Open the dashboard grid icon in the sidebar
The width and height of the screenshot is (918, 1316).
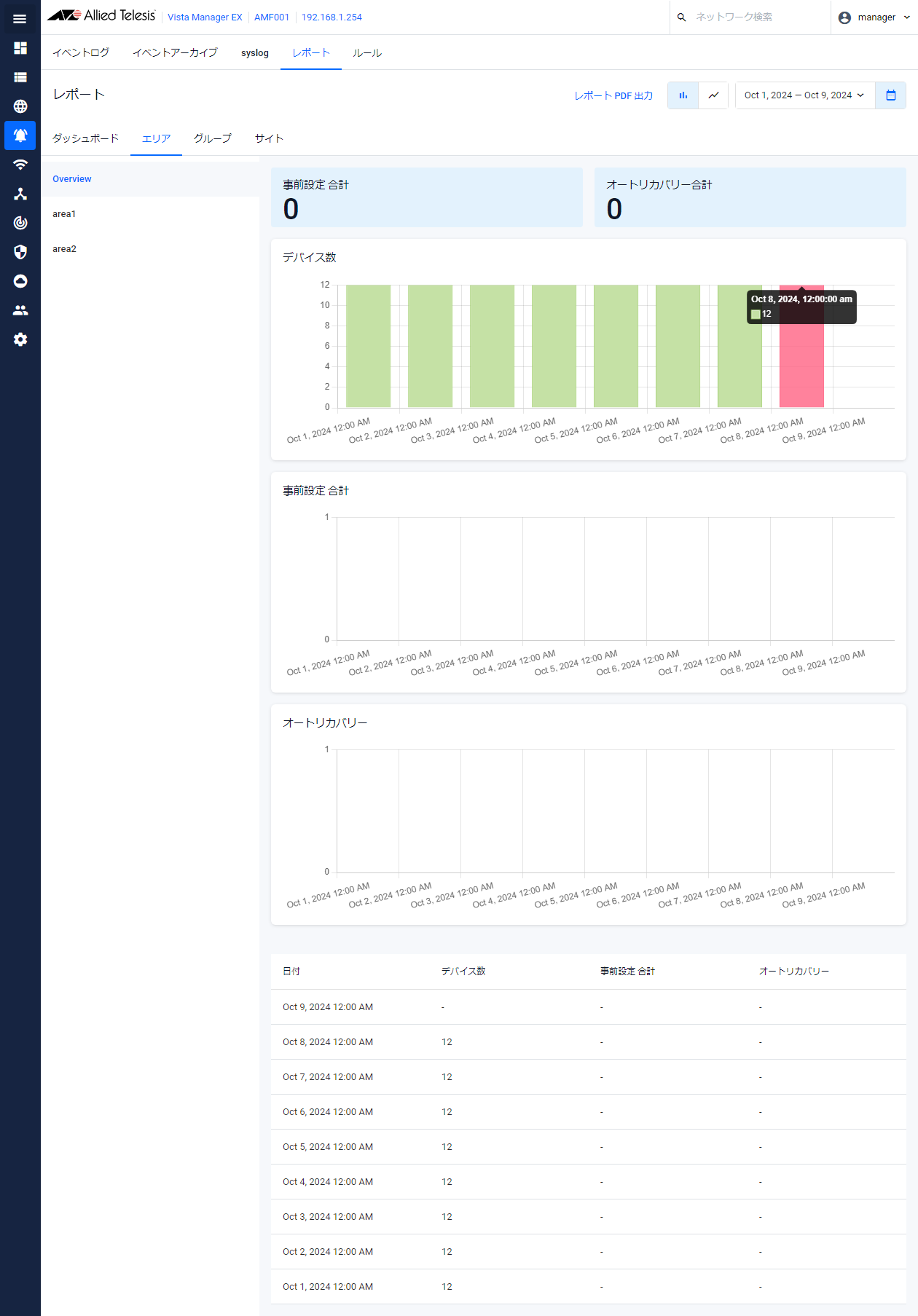pyautogui.click(x=20, y=48)
